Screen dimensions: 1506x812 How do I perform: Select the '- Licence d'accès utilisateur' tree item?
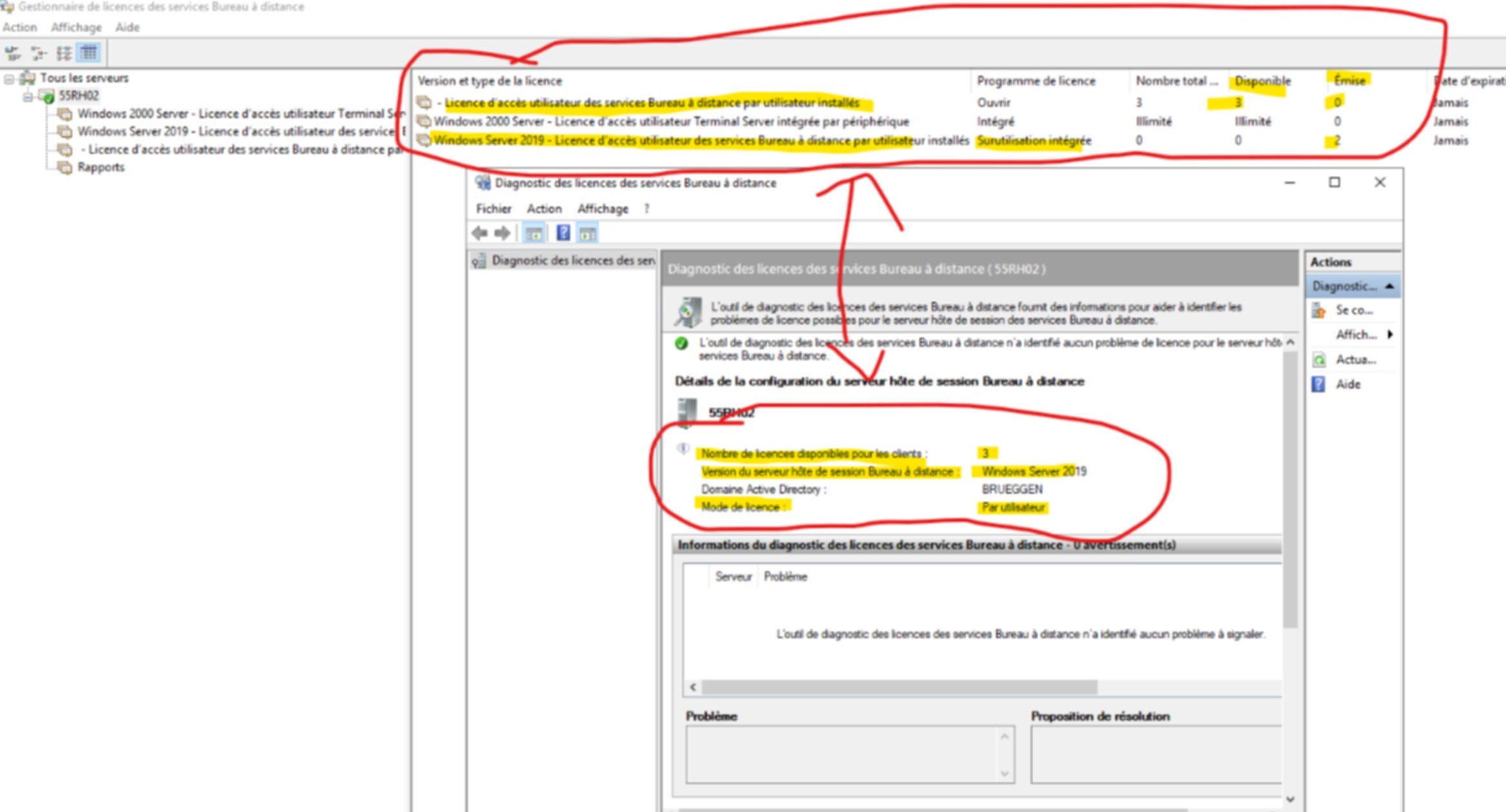(x=243, y=150)
